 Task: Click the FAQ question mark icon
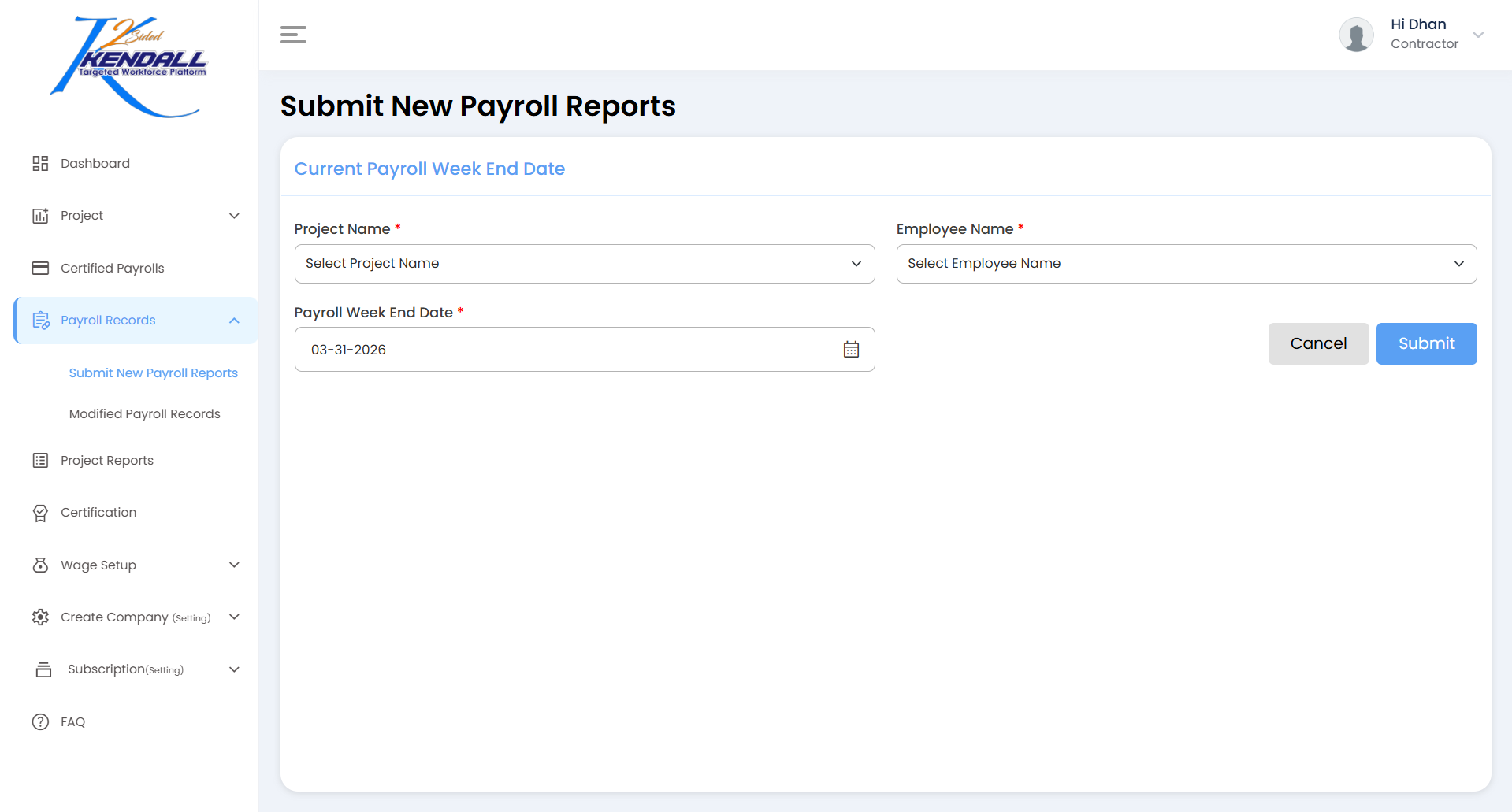tap(40, 721)
